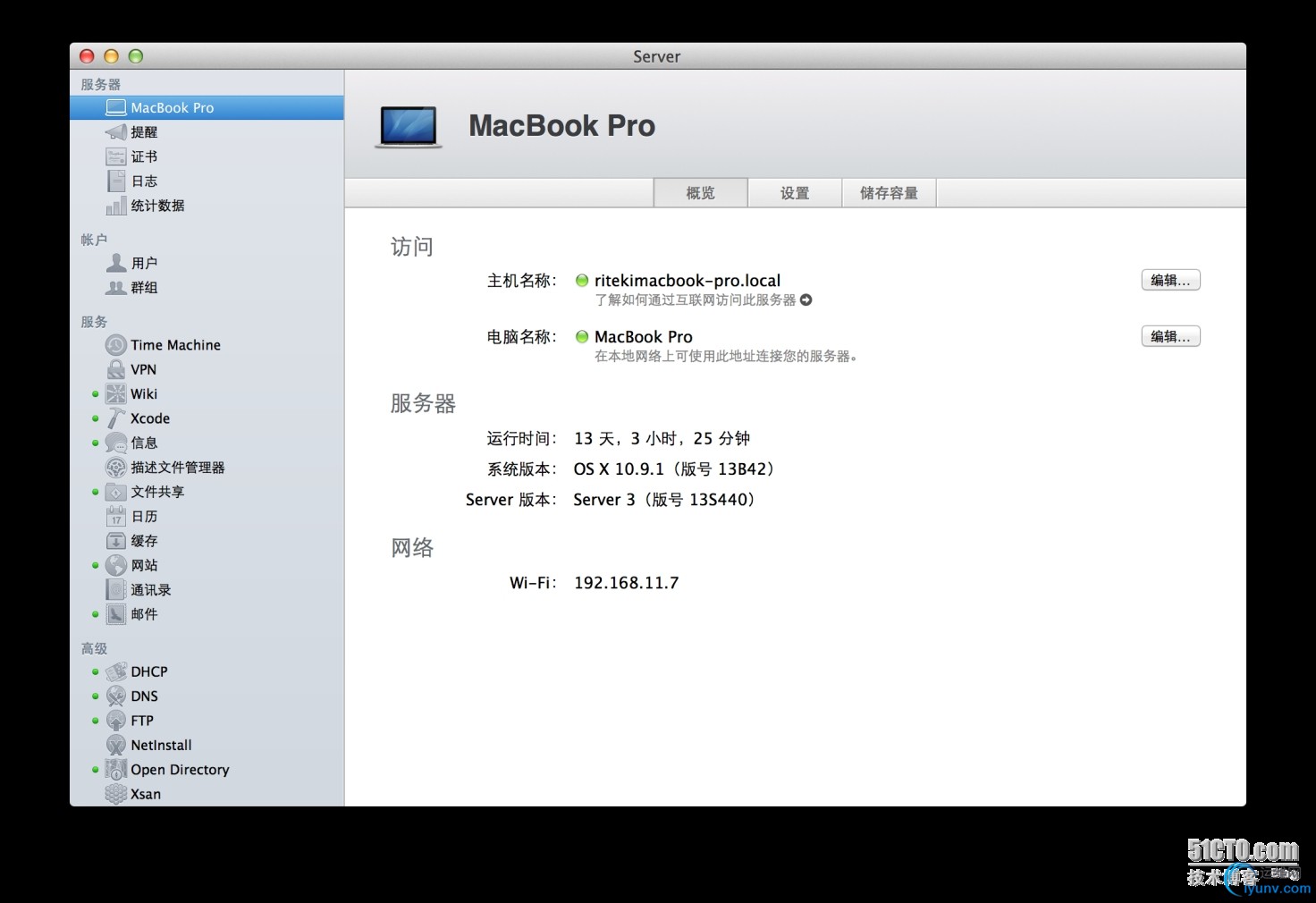The height and width of the screenshot is (903, 1316).
Task: Click the Server 3 version text
Action: 667,500
